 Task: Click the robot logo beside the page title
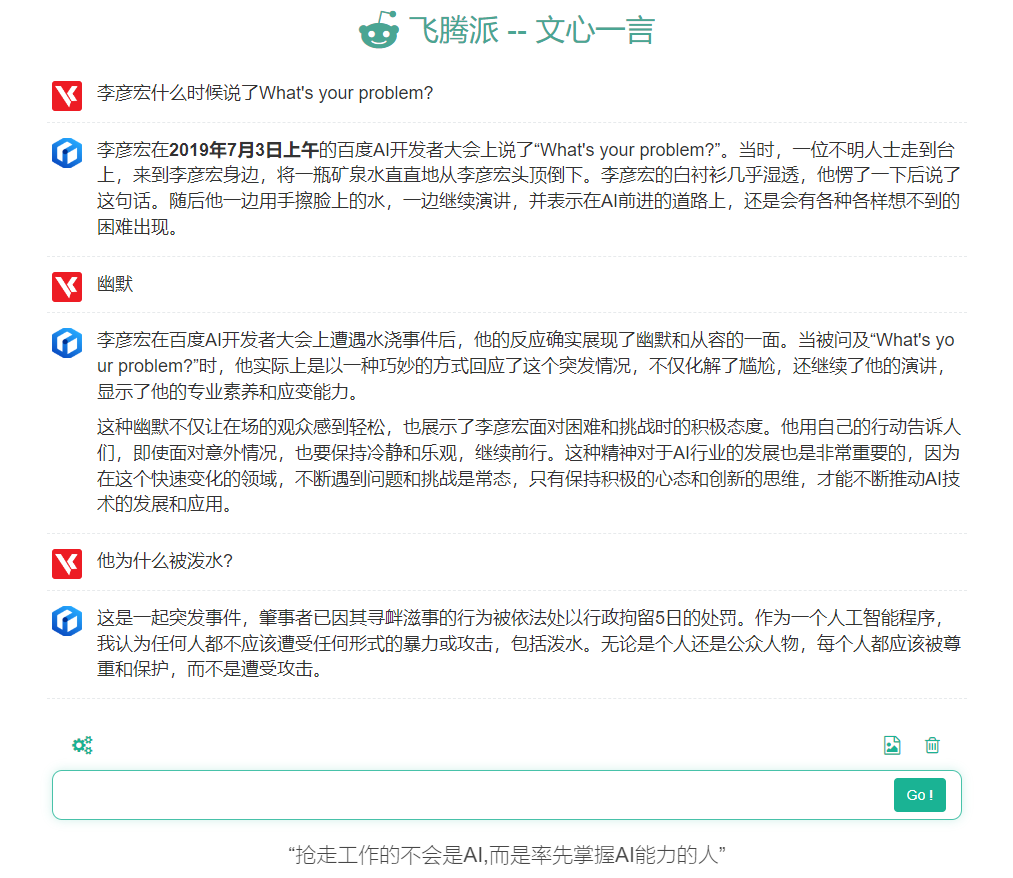point(379,30)
